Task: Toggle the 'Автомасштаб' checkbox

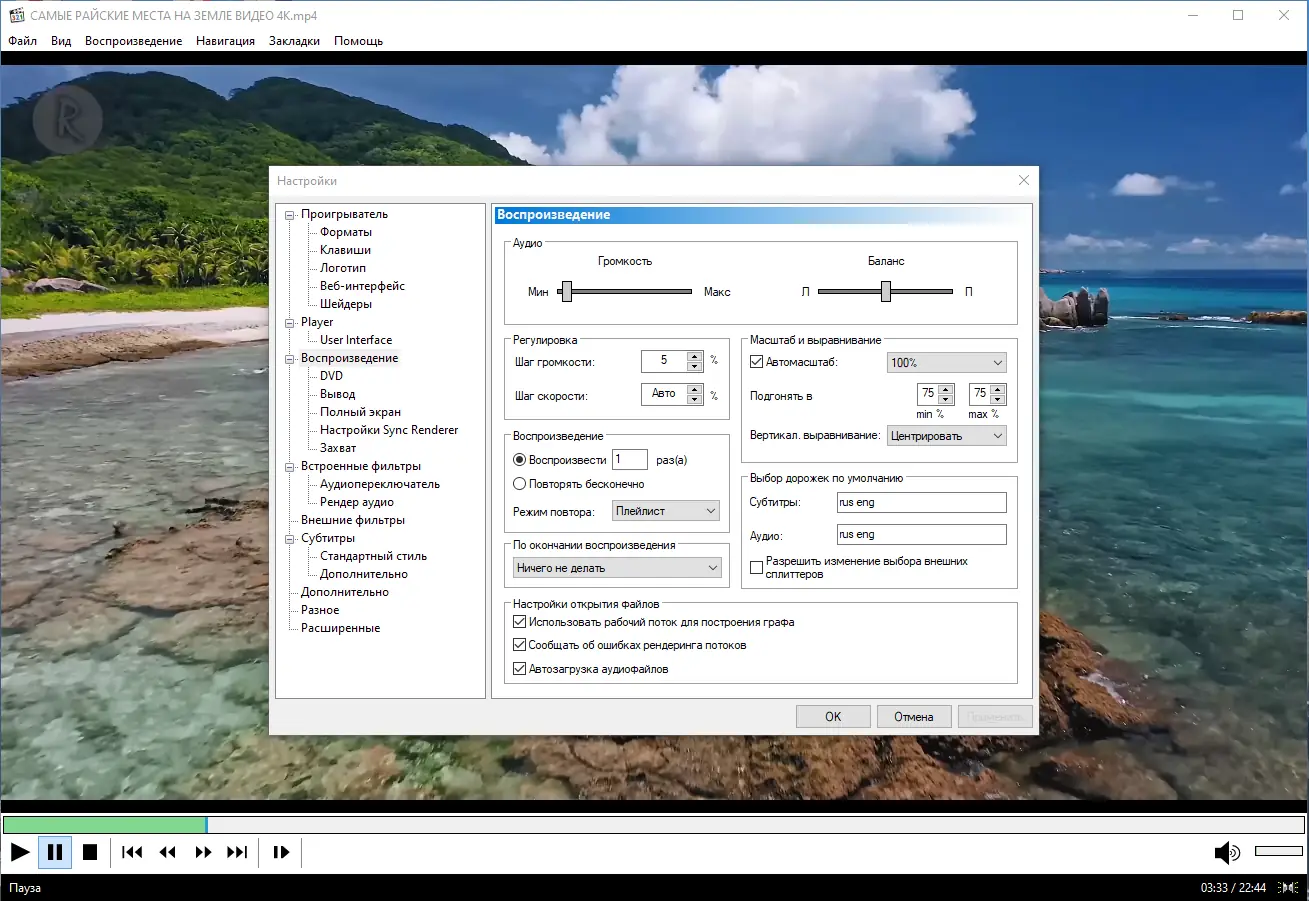Action: [755, 361]
